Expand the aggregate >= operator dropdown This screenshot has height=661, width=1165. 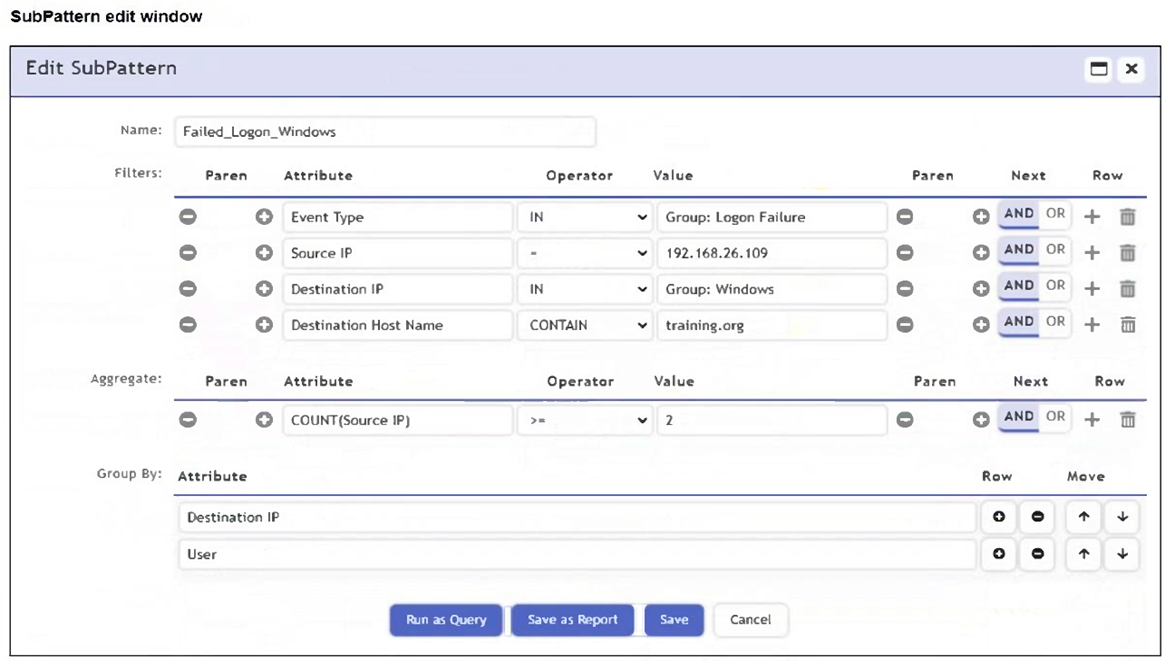tap(584, 420)
